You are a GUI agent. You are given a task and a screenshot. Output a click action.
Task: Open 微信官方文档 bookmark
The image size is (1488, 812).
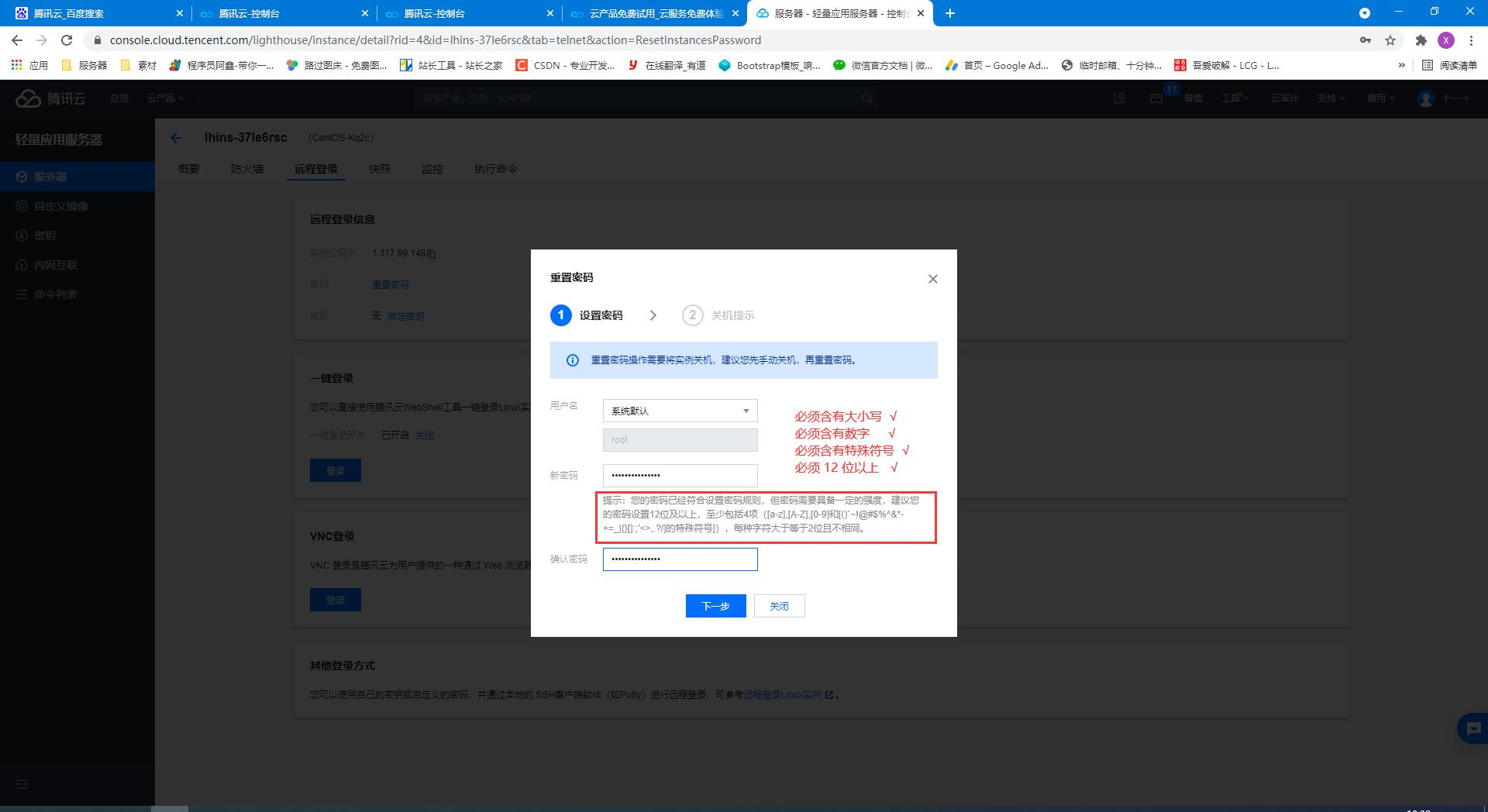pos(883,66)
